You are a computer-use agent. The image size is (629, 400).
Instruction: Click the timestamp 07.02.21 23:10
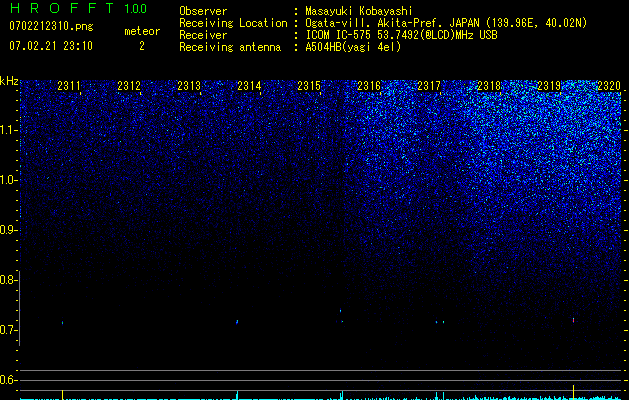pyautogui.click(x=51, y=46)
